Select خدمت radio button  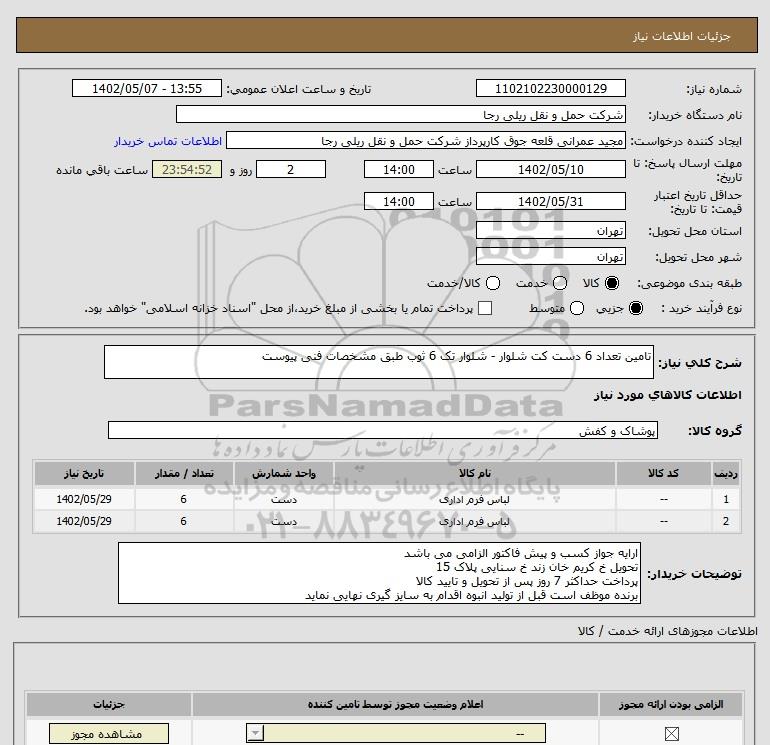coord(560,283)
